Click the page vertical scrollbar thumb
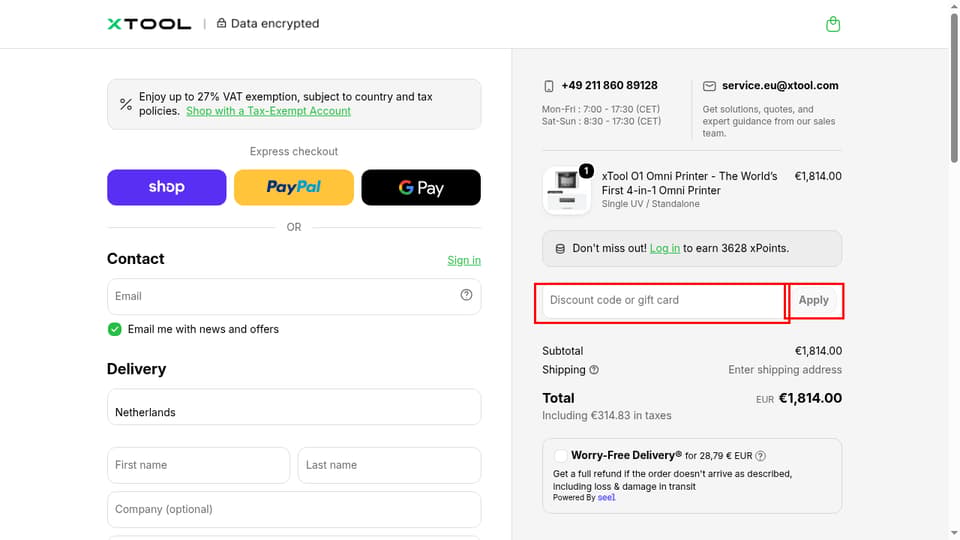Viewport: 960px width, 540px height. tap(954, 86)
